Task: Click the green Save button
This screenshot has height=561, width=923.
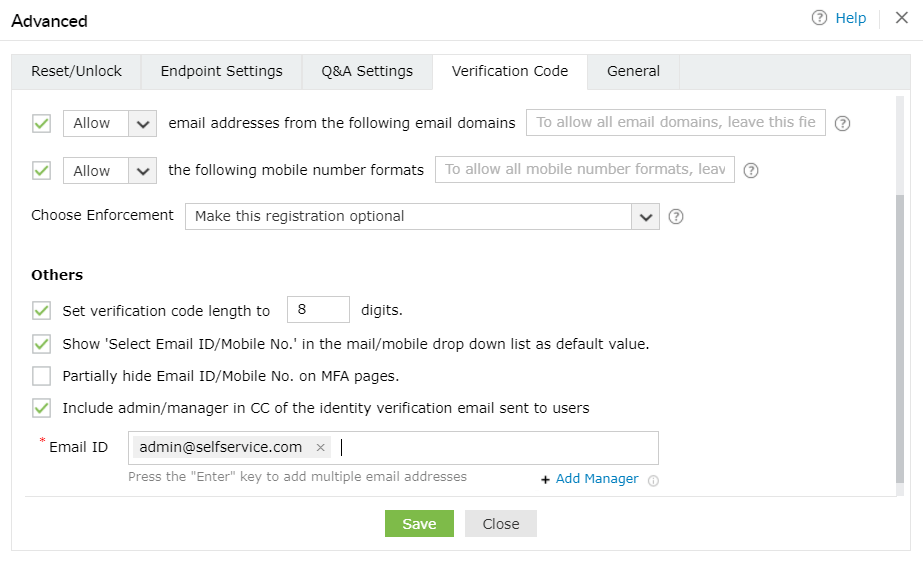Action: pos(419,524)
